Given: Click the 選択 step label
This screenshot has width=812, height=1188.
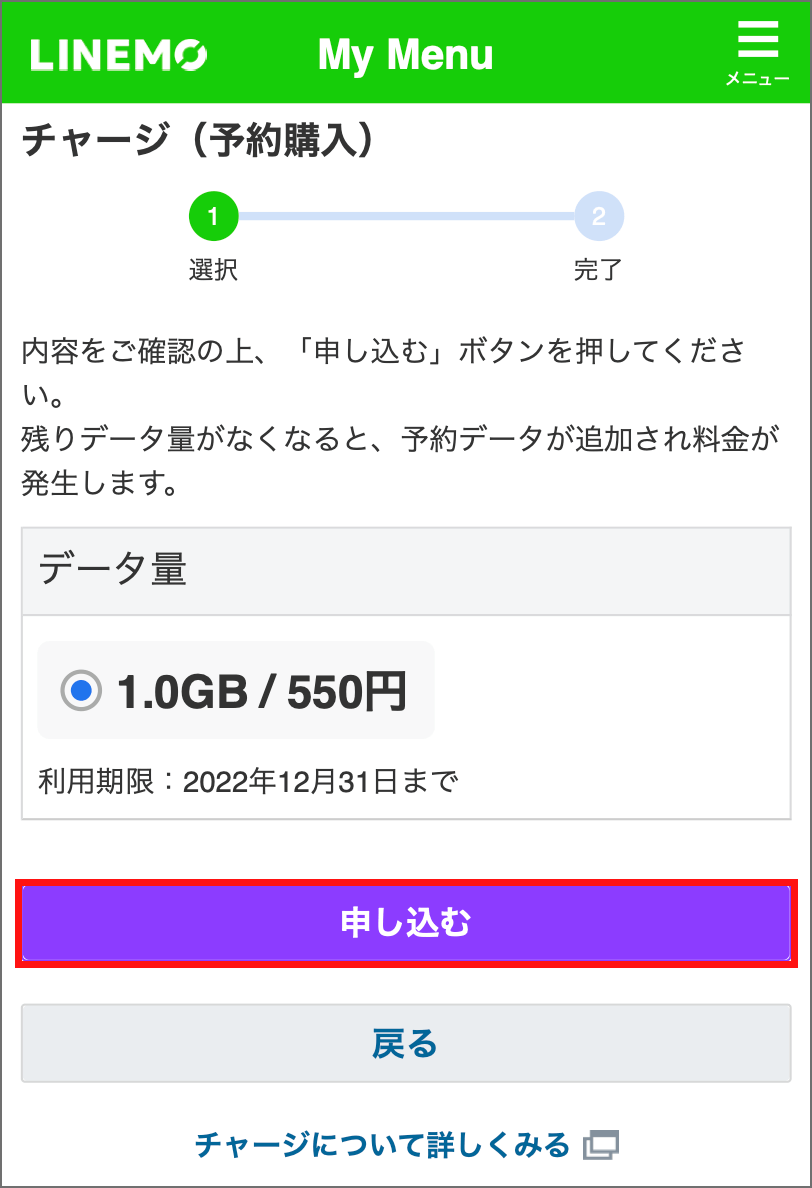Looking at the screenshot, I should tap(214, 270).
